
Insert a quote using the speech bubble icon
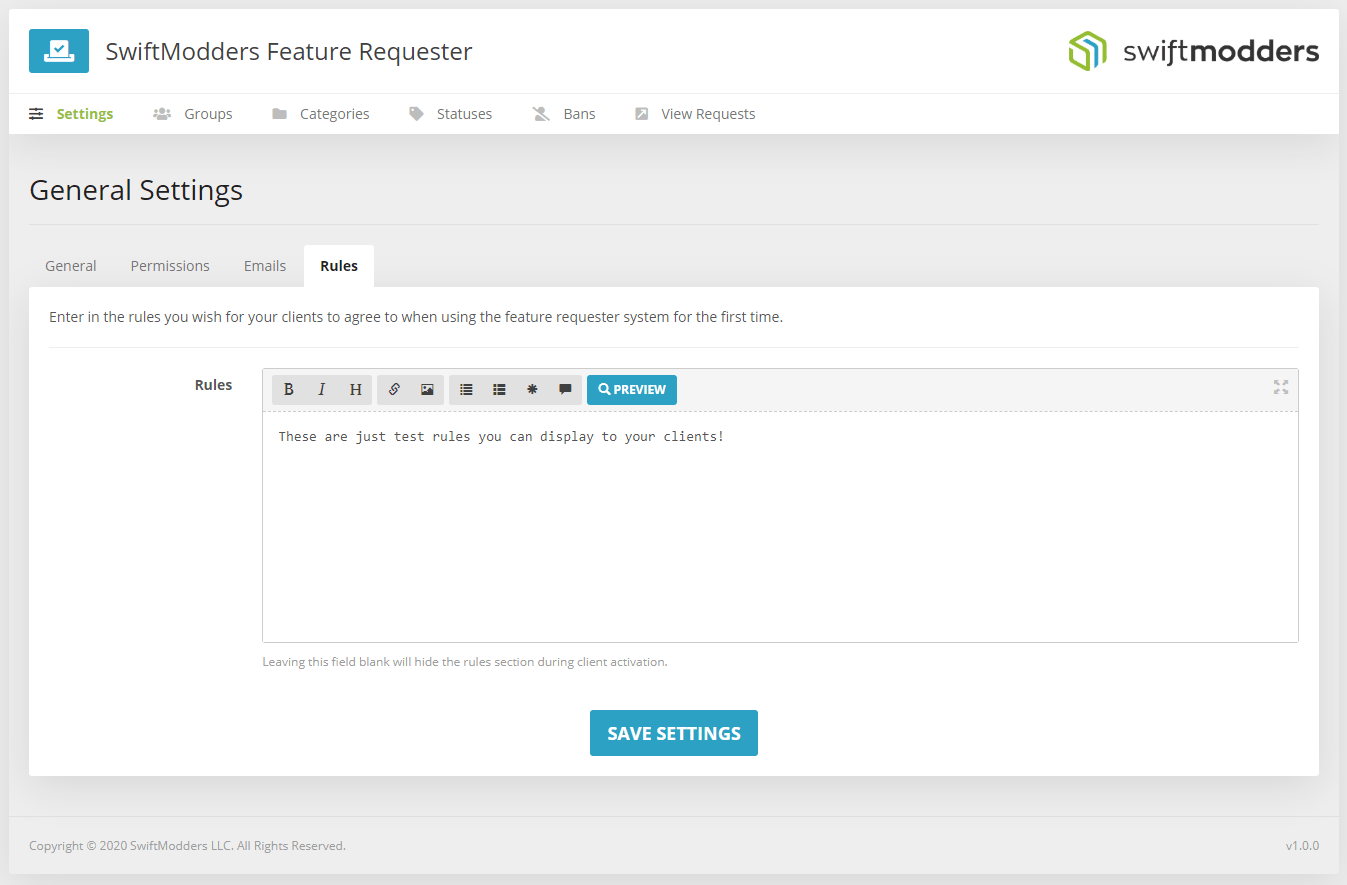(x=565, y=390)
